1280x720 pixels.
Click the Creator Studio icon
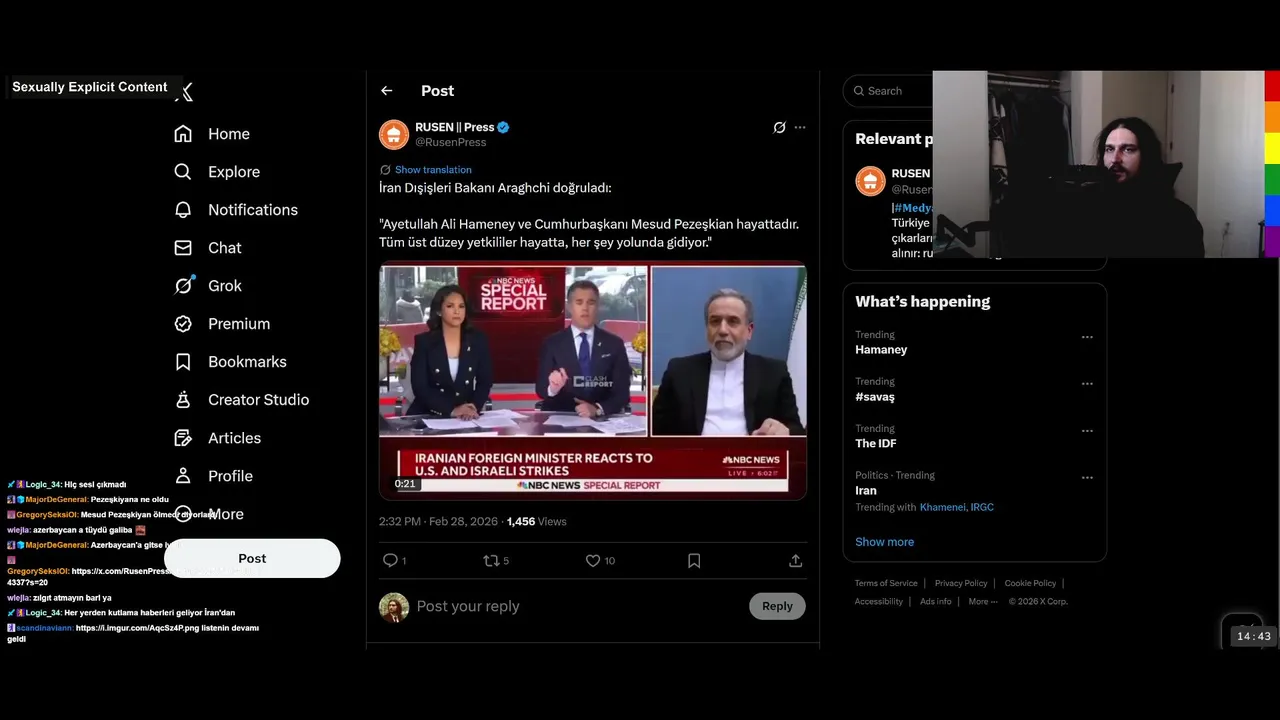[183, 400]
